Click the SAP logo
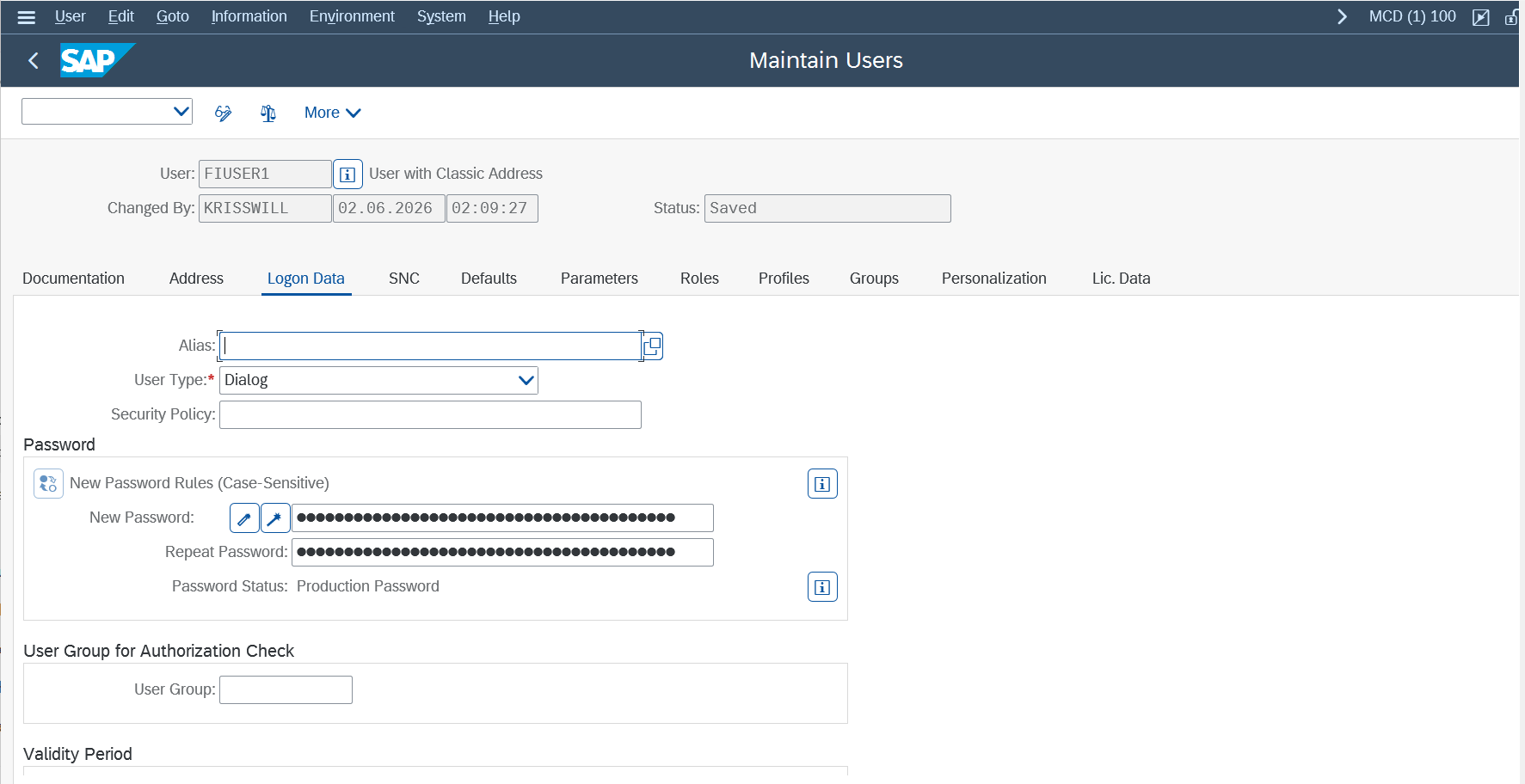 point(96,60)
